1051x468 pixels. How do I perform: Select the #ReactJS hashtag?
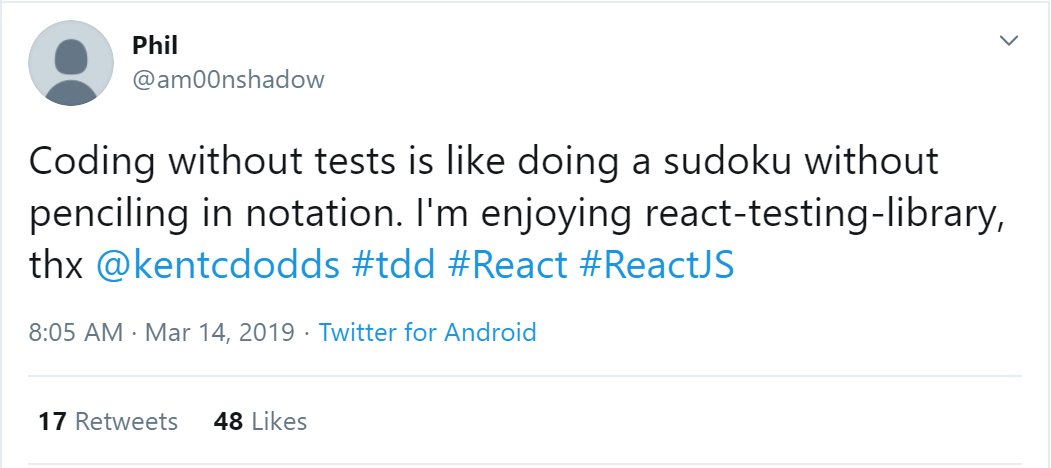pos(657,266)
